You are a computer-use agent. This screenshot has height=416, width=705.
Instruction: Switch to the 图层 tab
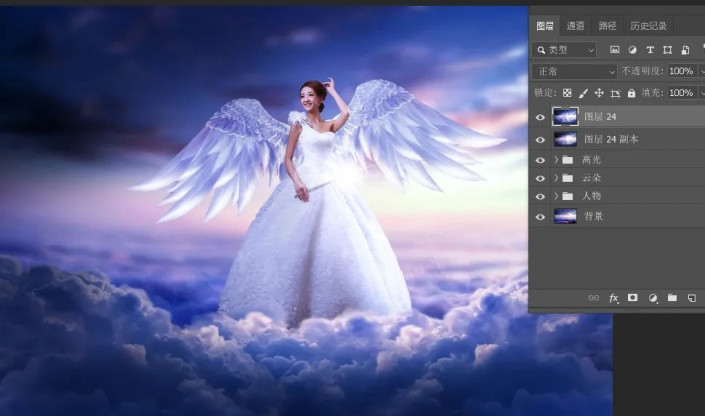pyautogui.click(x=545, y=26)
